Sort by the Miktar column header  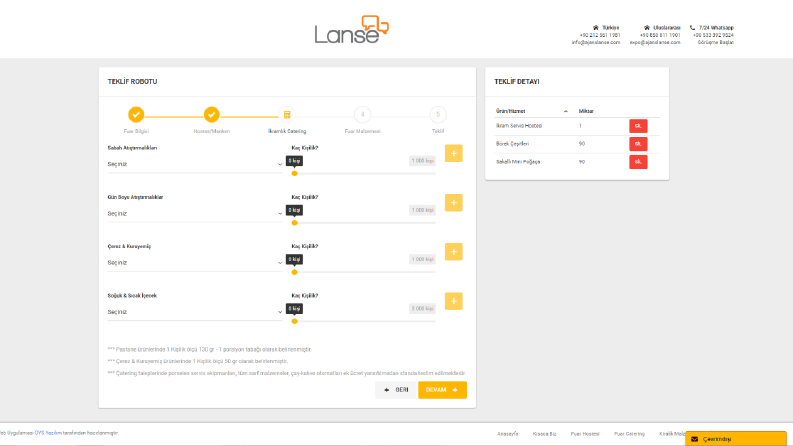(x=586, y=111)
